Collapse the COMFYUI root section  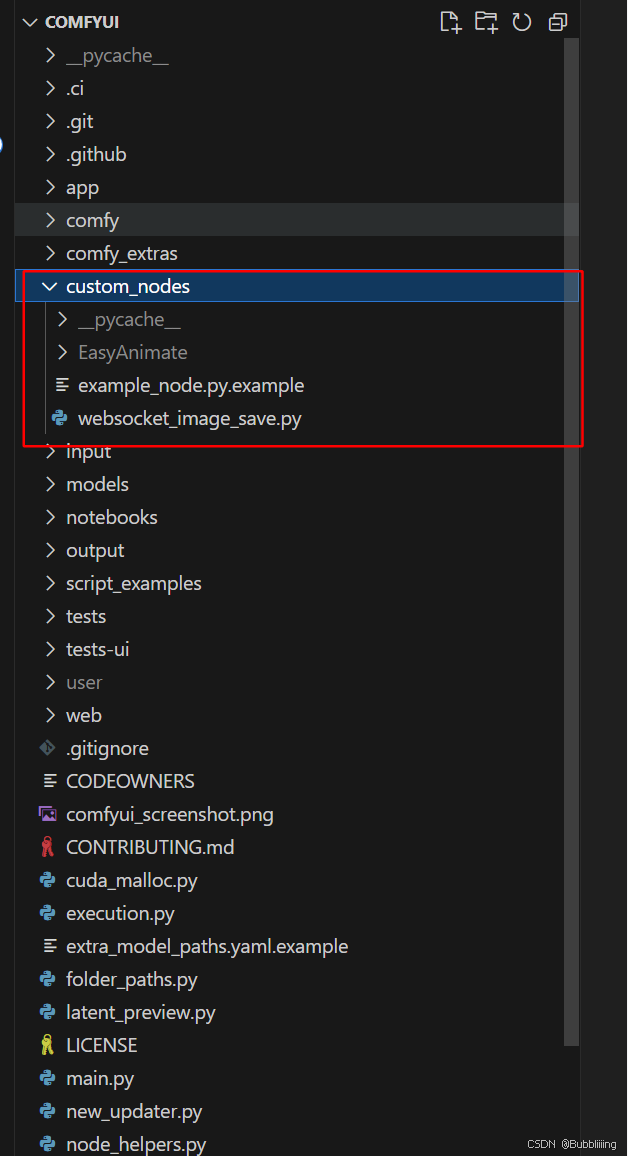(29, 22)
